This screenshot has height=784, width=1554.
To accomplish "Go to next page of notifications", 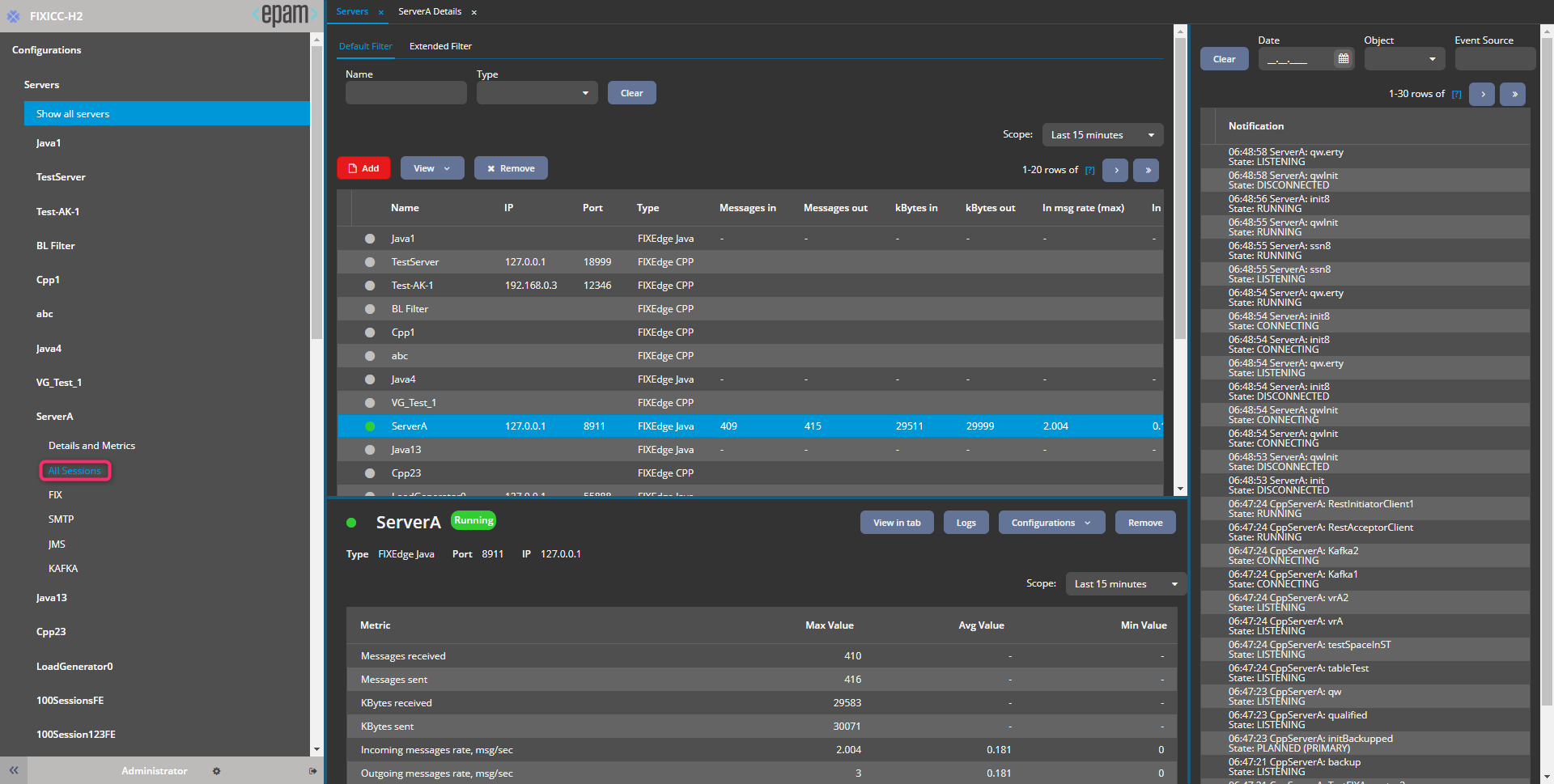I will click(1483, 94).
